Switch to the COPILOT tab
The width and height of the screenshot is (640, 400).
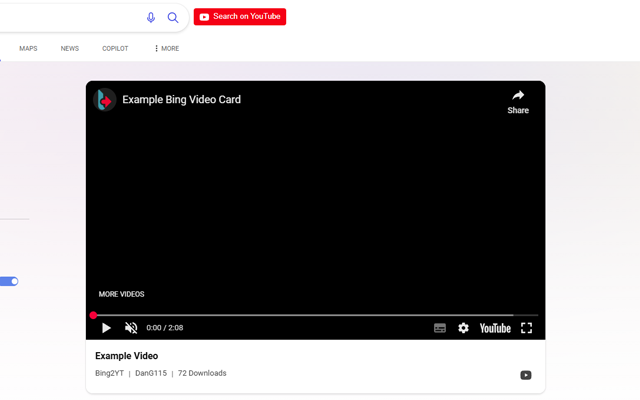coord(115,49)
